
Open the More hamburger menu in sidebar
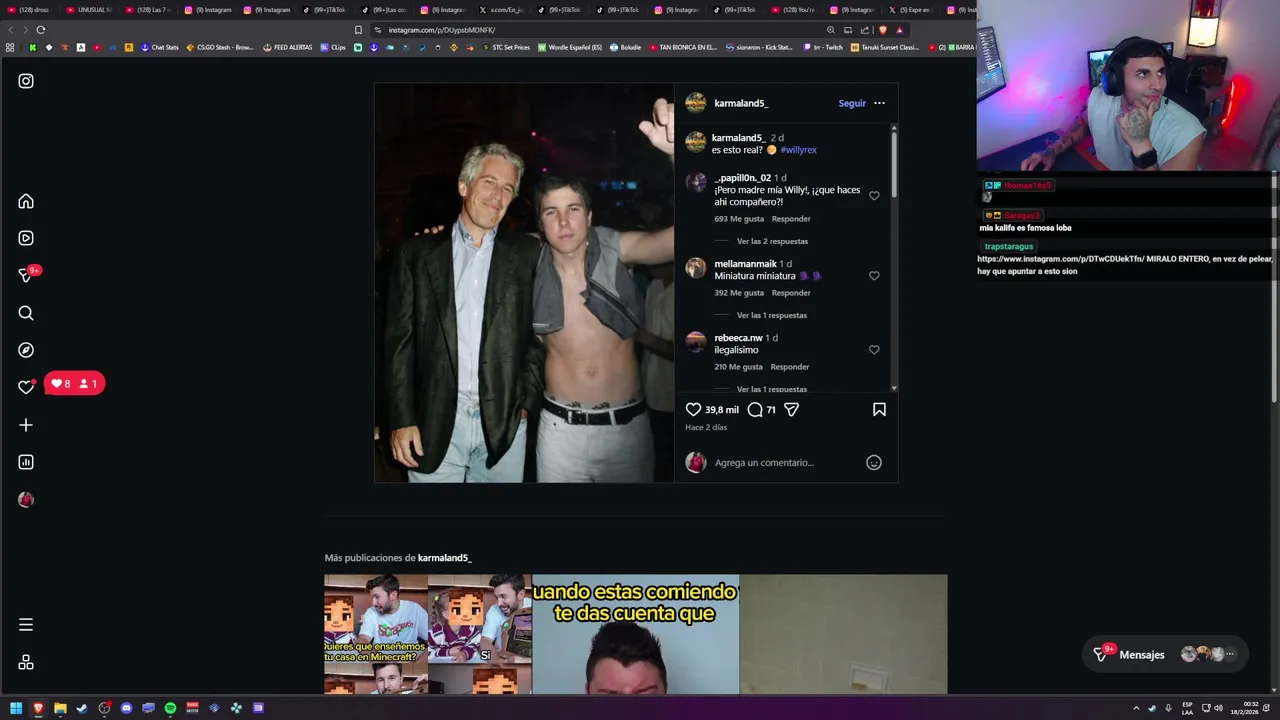point(26,625)
